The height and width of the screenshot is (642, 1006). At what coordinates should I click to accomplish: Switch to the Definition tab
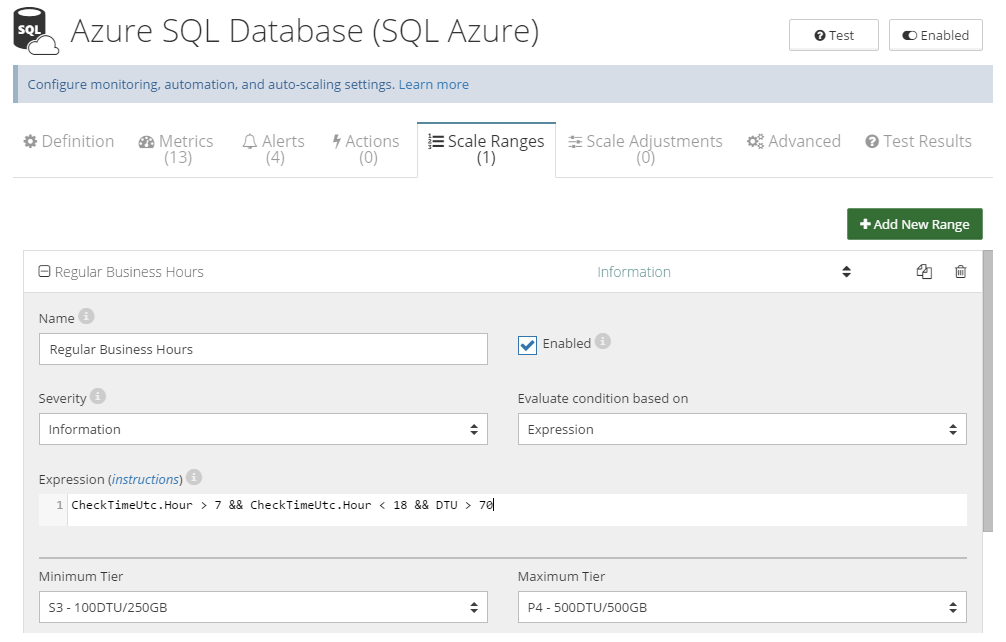[x=69, y=142]
